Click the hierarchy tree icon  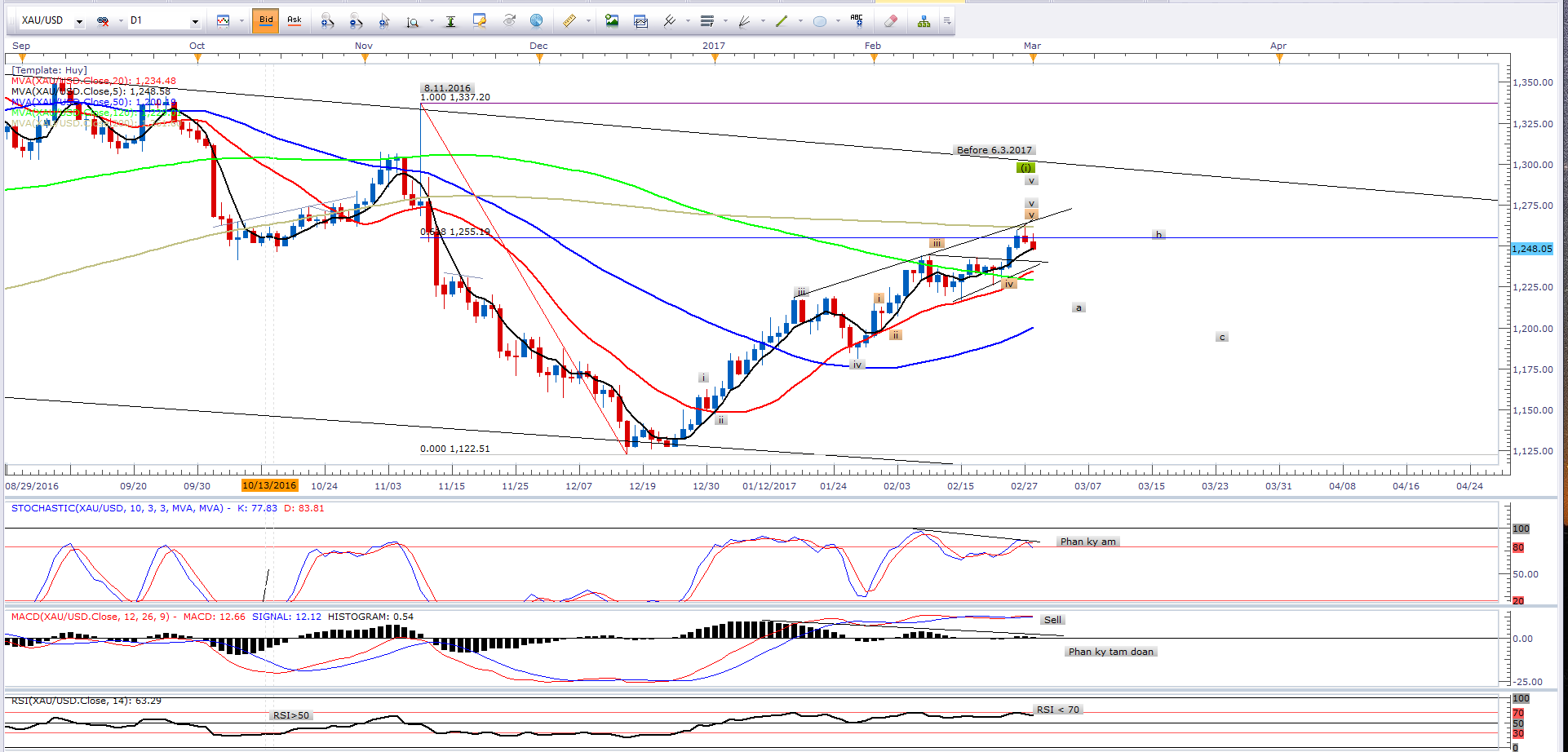tap(924, 21)
